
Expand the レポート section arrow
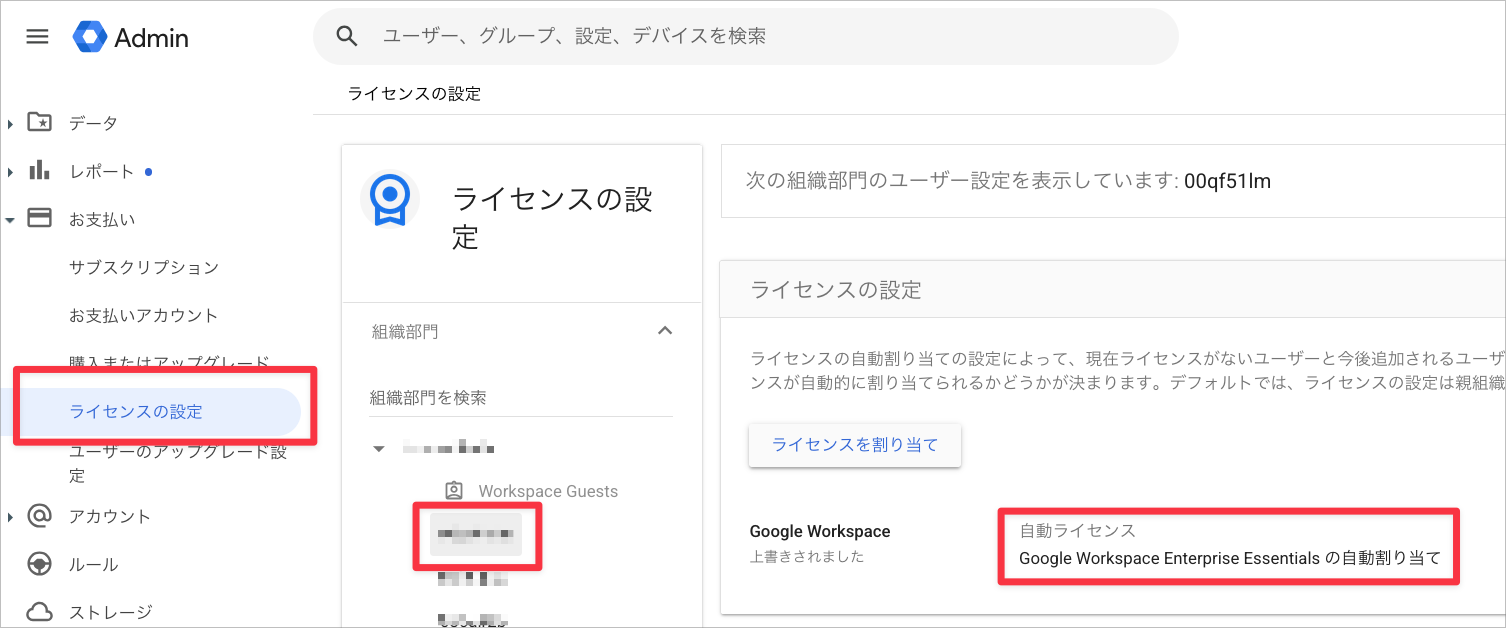10,172
